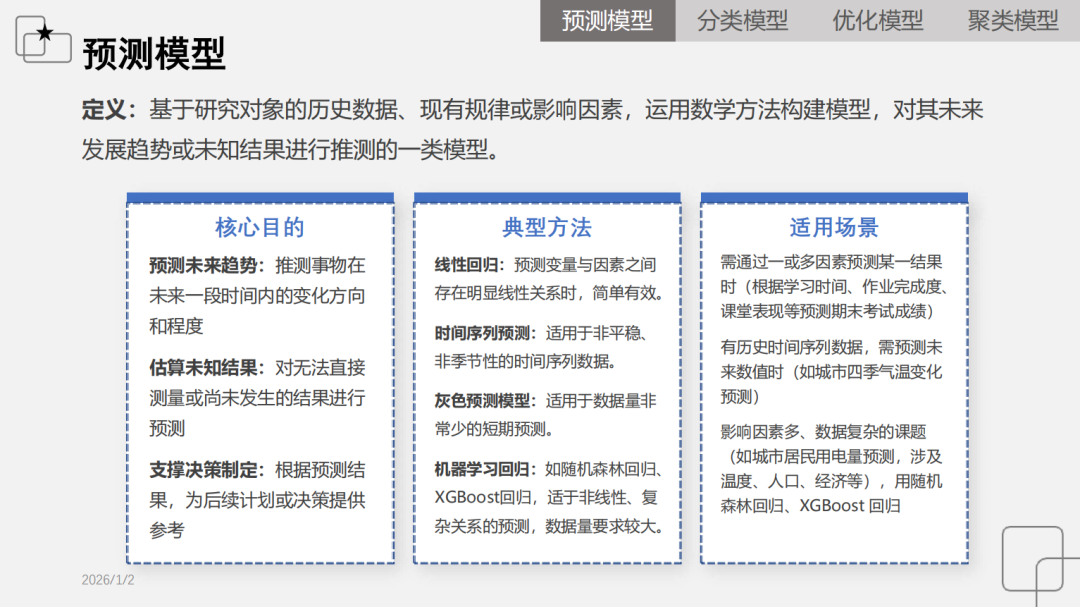The width and height of the screenshot is (1080, 607).
Task: Click the bold 支撑决策制定 term
Action: [206, 470]
